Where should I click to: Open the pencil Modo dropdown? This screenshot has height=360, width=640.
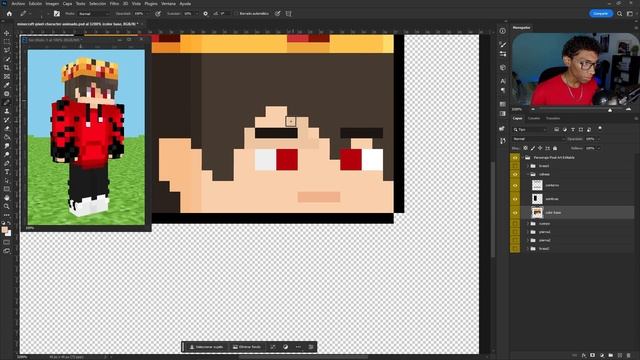click(94, 13)
